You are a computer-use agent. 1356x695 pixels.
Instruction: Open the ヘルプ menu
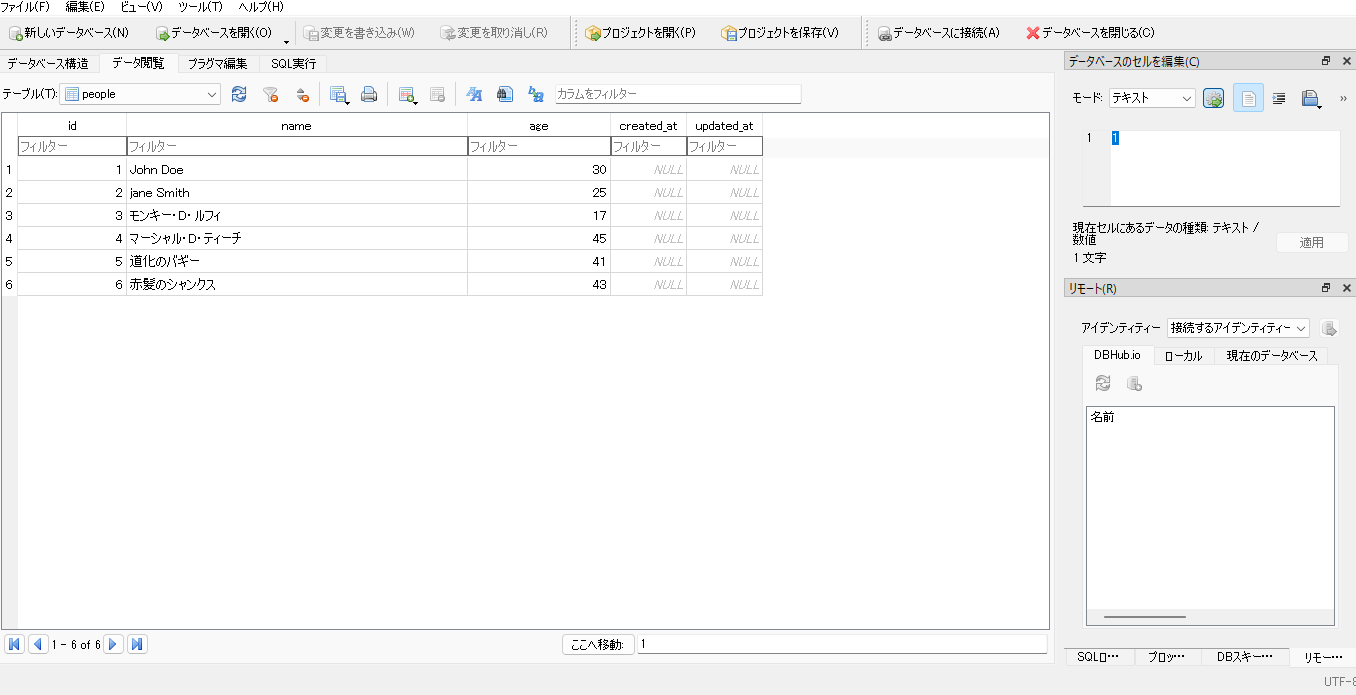click(x=260, y=6)
